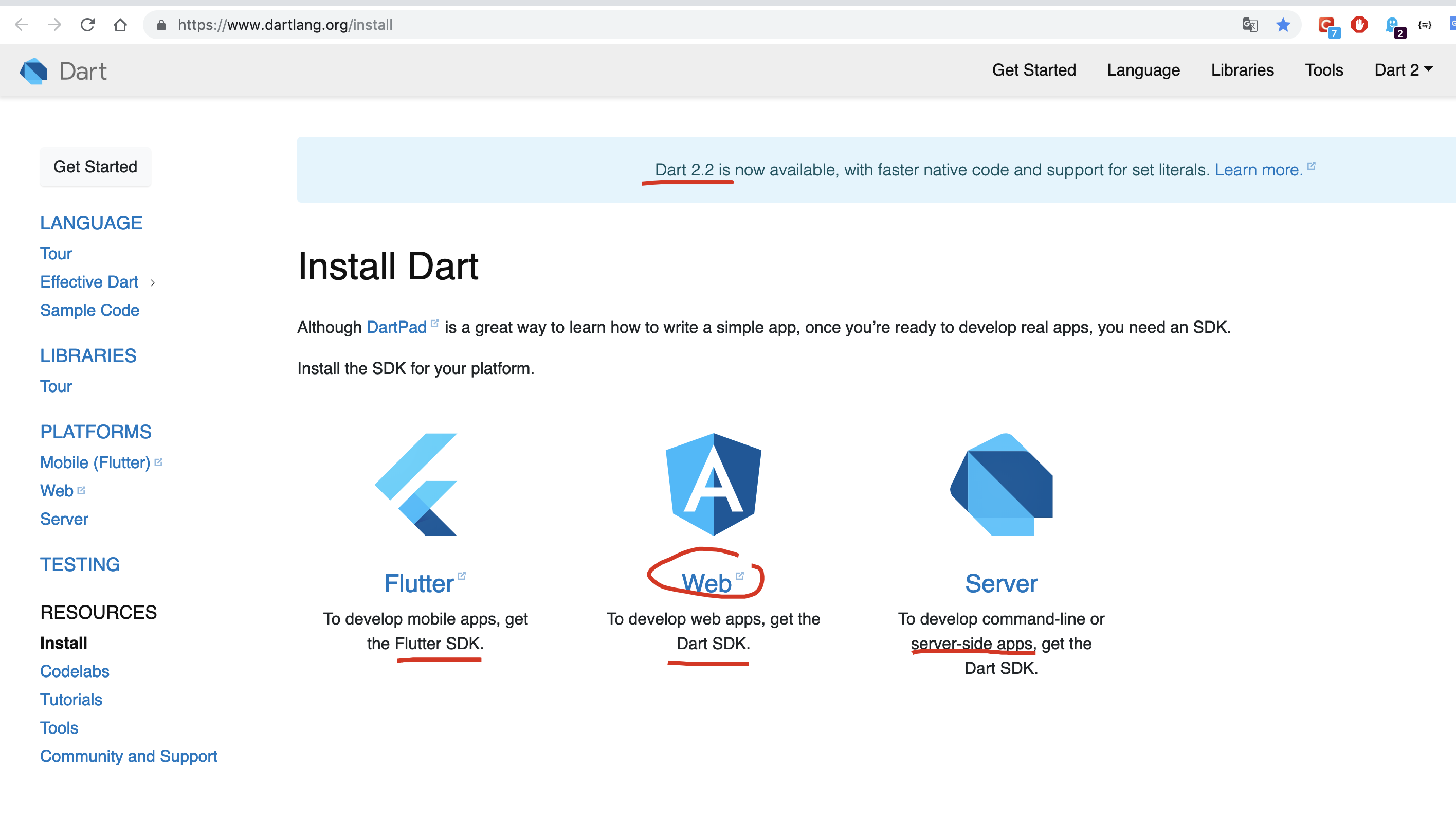The image size is (1456, 820).
Task: Open the Dart 2 version dropdown
Action: [x=1404, y=70]
